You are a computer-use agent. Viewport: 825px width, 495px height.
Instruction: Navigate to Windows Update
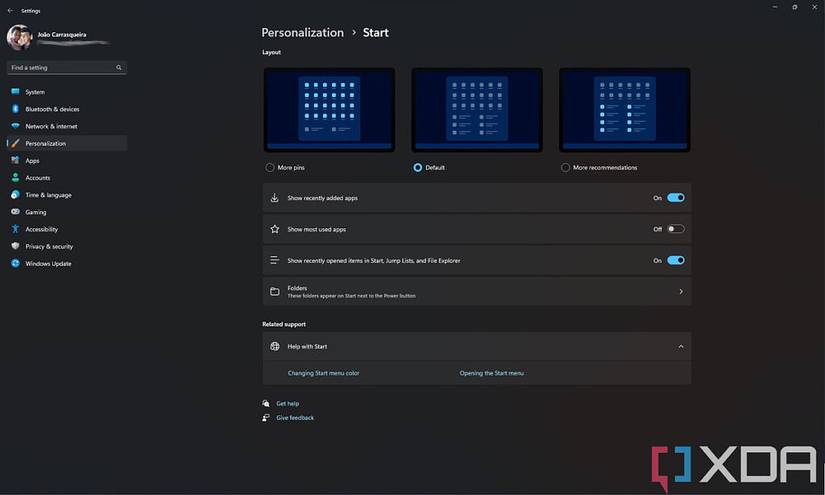[67, 264]
